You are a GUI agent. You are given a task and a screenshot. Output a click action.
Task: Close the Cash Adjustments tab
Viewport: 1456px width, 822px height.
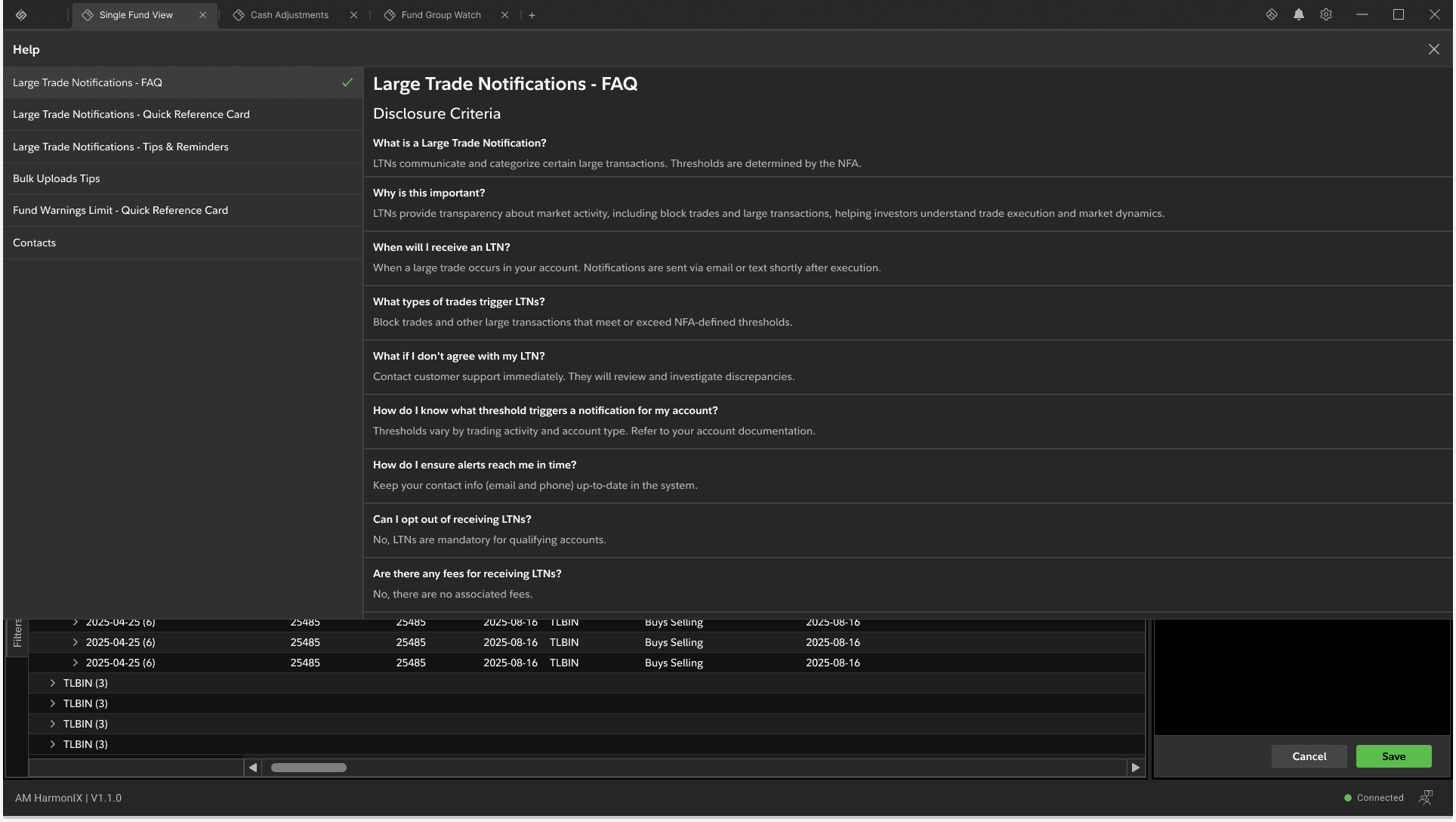[x=353, y=15]
